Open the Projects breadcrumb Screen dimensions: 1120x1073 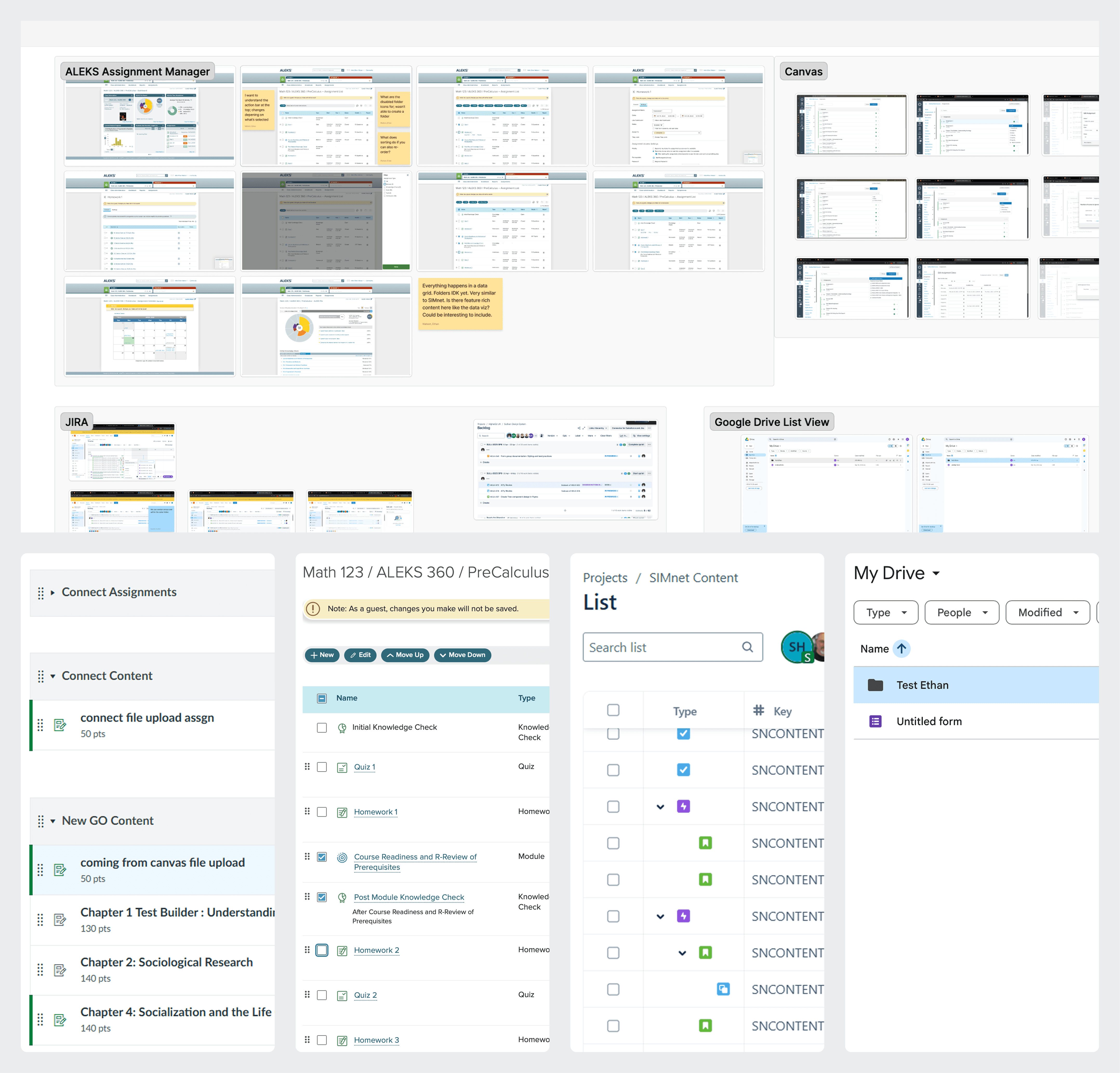[605, 578]
